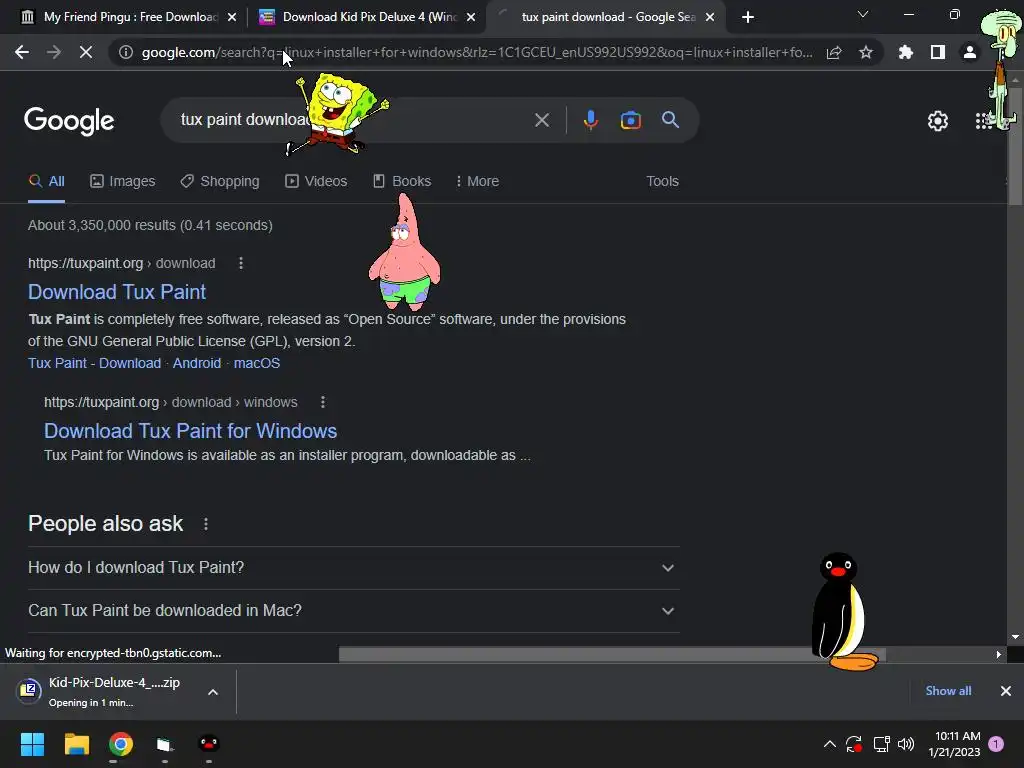Screen dimensions: 1024x768
Task: Close the Kid Pix Deluxe 4 tab
Action: [471, 18]
